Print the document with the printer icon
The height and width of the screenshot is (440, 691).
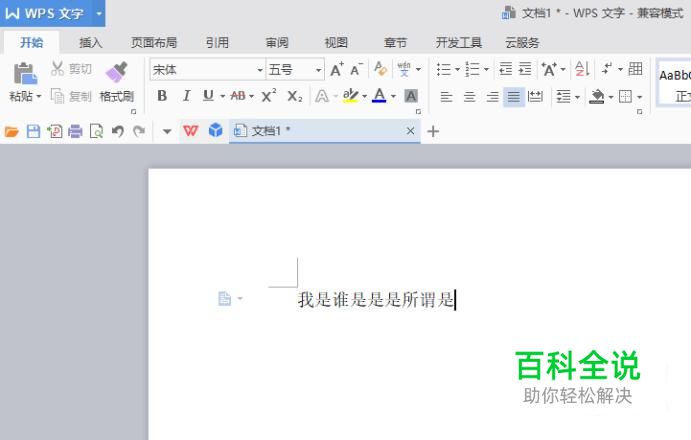pyautogui.click(x=75, y=131)
